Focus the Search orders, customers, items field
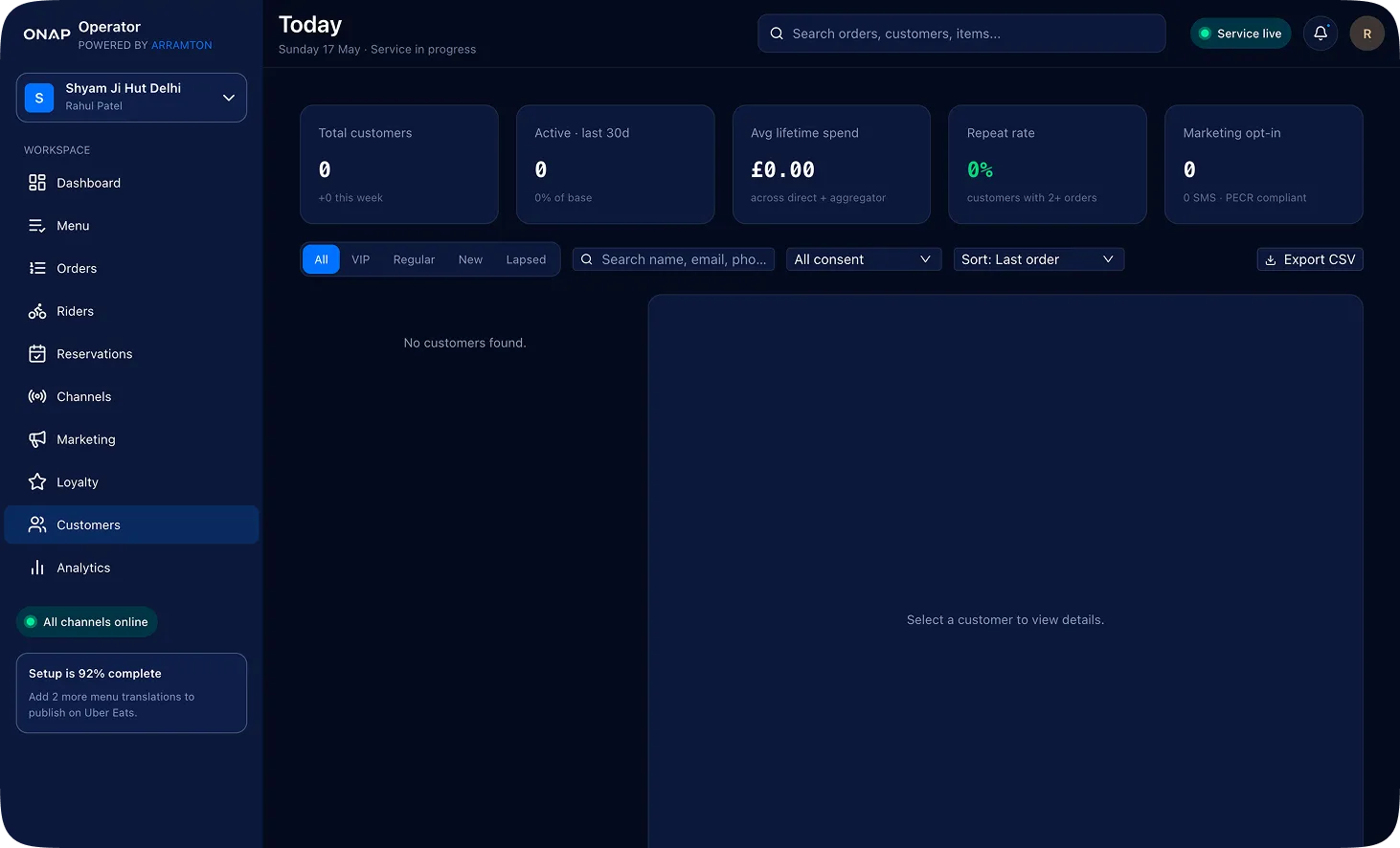Image resolution: width=1400 pixels, height=848 pixels. [x=961, y=33]
